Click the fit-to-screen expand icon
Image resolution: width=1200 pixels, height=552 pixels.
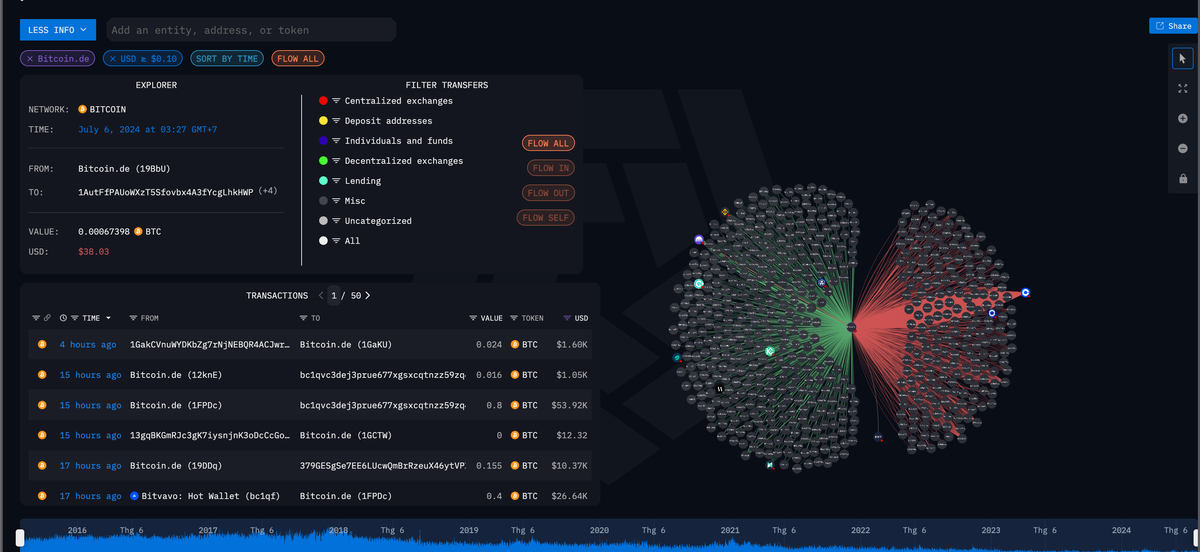click(1183, 89)
